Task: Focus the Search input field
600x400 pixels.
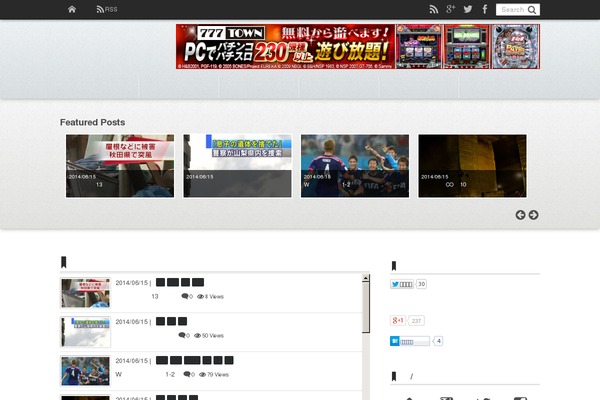Action: (512, 10)
